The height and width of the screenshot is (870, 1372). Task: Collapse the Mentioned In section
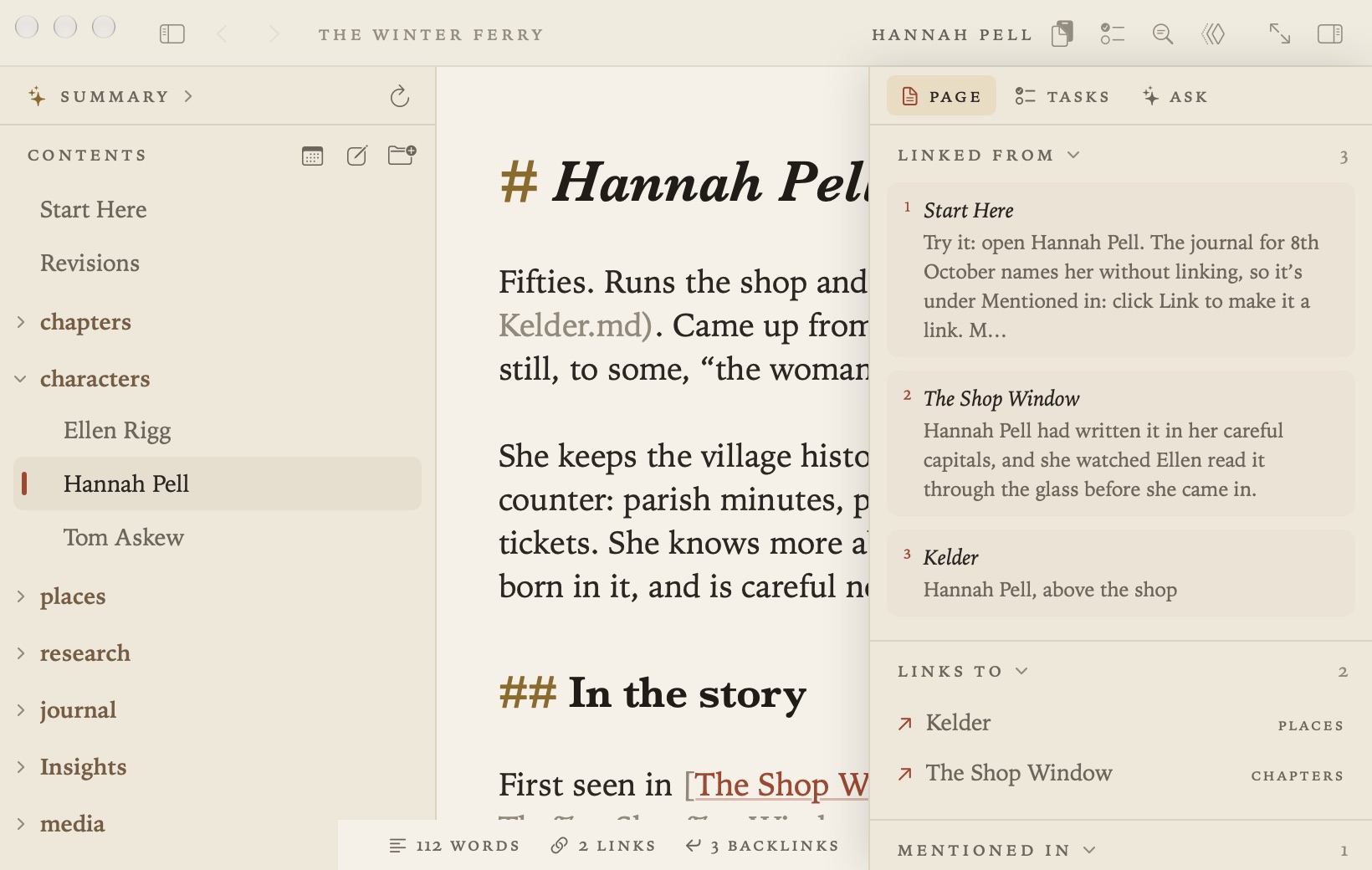[x=1089, y=850]
